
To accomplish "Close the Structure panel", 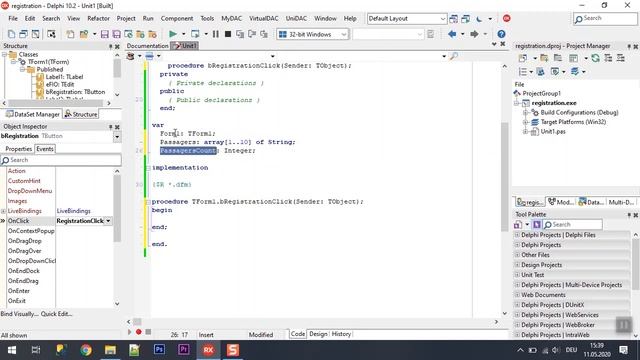I will (x=117, y=47).
